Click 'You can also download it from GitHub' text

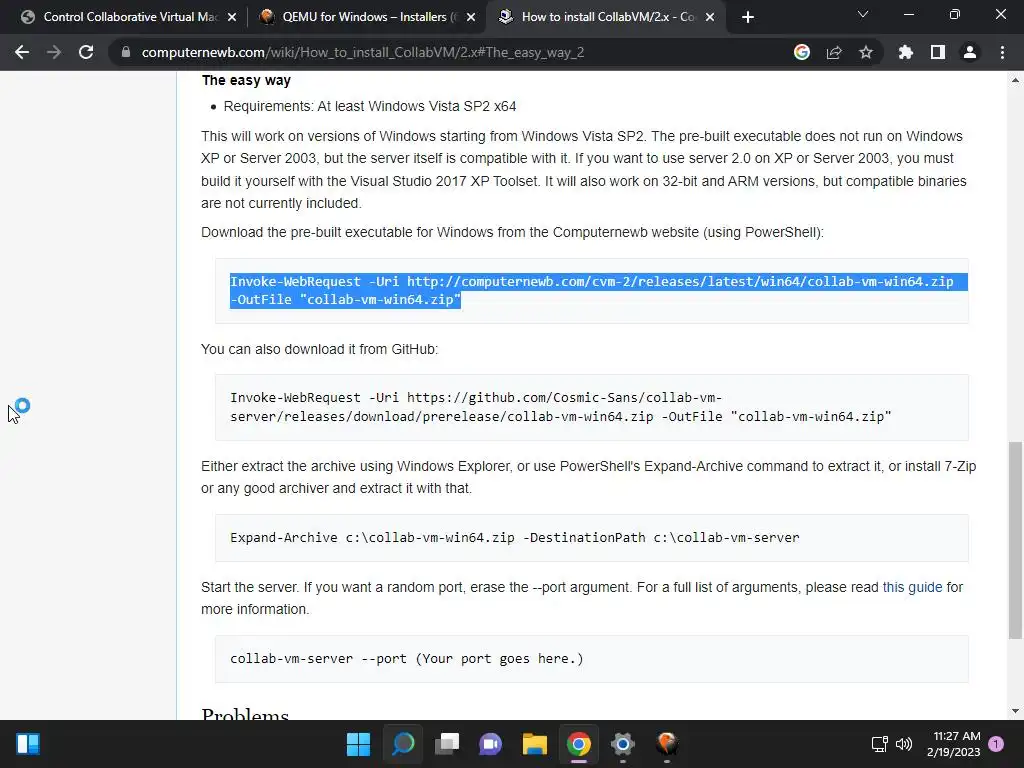319,349
